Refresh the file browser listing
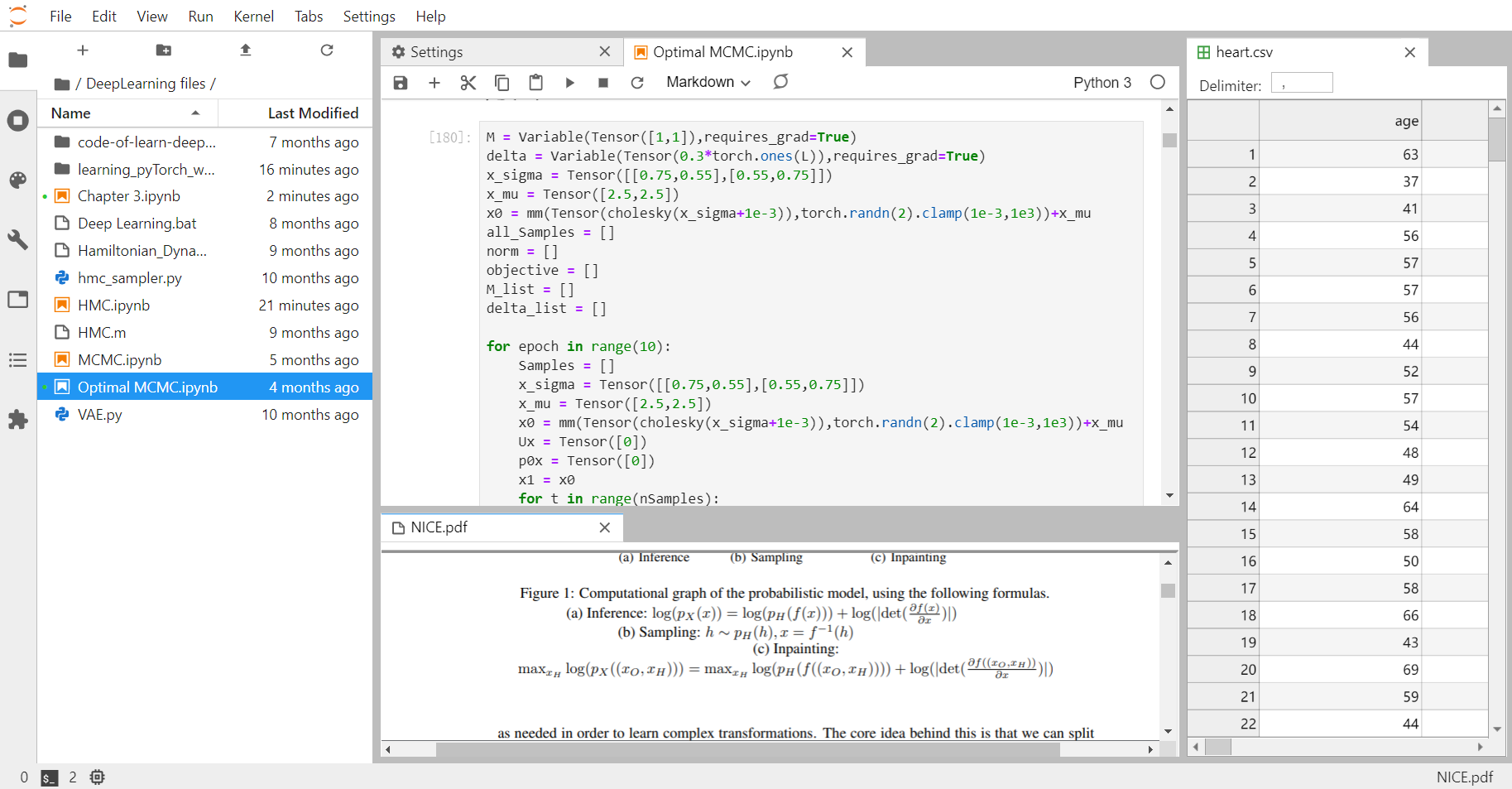Viewport: 1512px width, 789px height. coord(327,50)
